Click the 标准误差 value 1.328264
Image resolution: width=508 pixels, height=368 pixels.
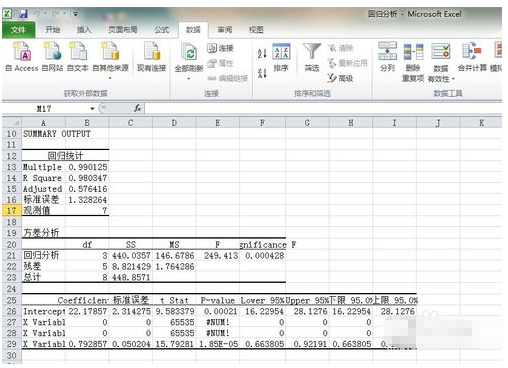coord(88,200)
